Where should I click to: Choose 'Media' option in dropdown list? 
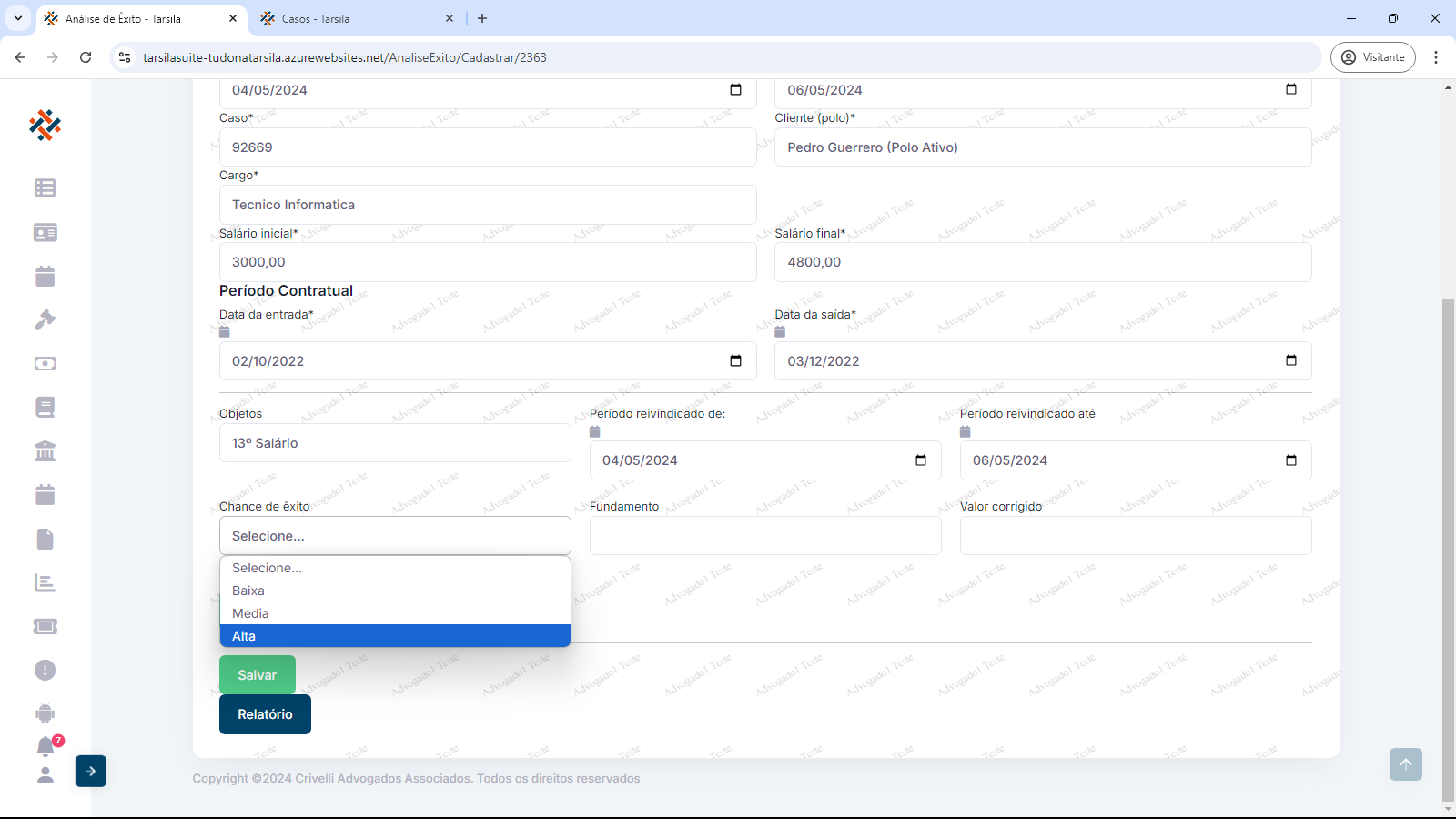pyautogui.click(x=395, y=613)
